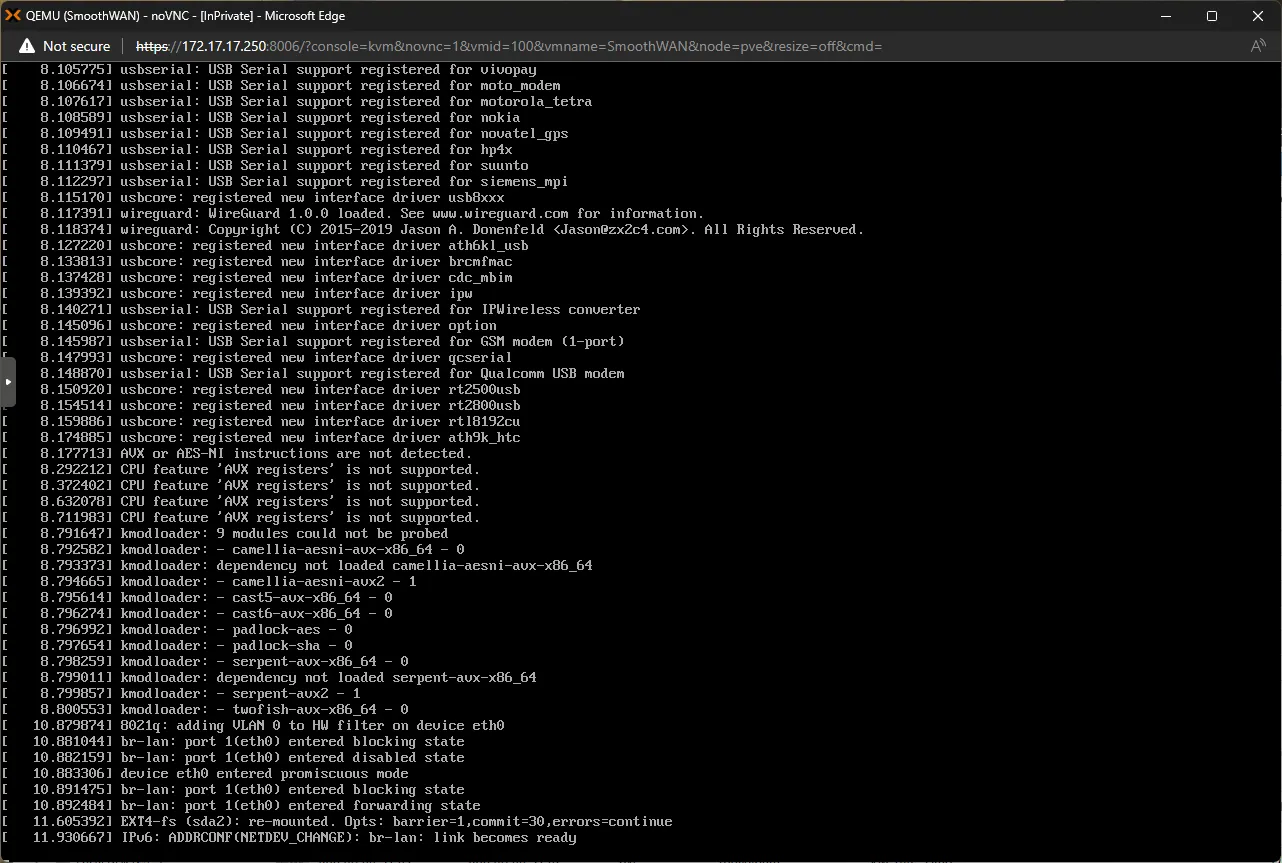The image size is (1282, 863).
Task: Click 'registered for motorola_tetra' line
Action: [297, 102]
